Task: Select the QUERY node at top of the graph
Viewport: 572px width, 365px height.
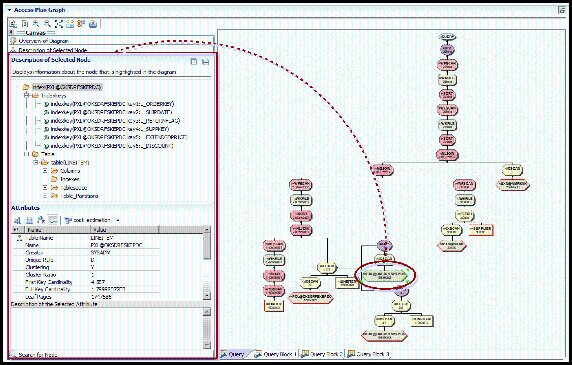Action: coord(447,37)
